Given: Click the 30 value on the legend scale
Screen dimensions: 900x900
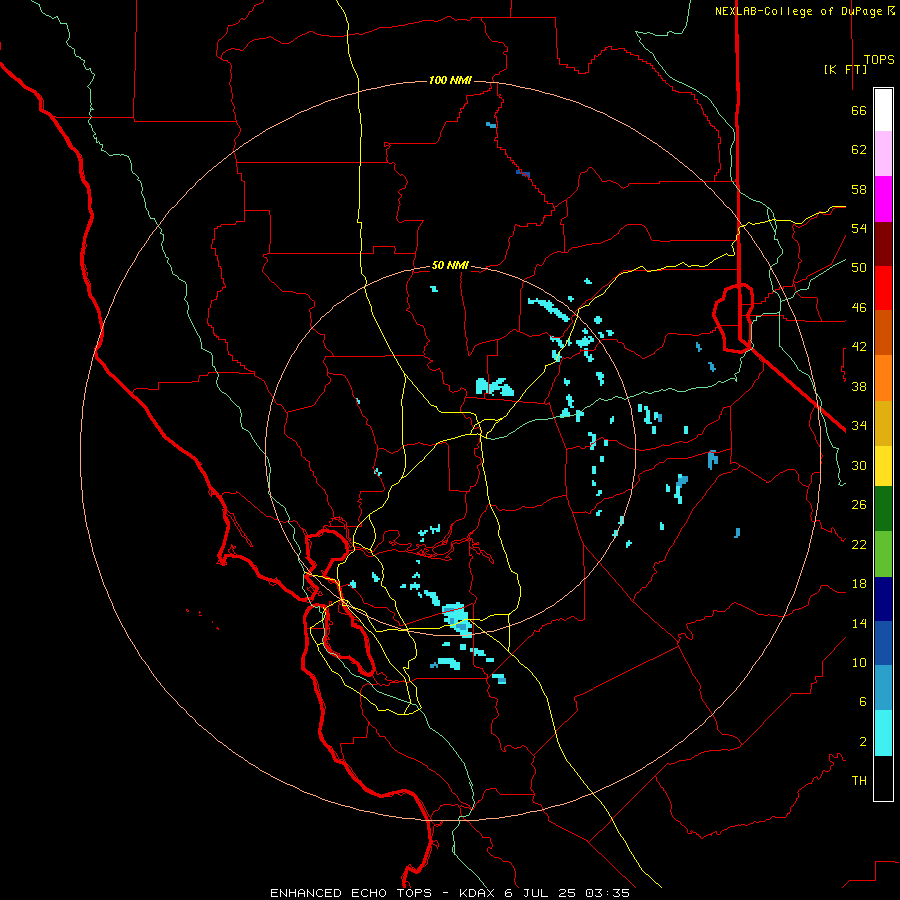Looking at the screenshot, I should [x=859, y=465].
